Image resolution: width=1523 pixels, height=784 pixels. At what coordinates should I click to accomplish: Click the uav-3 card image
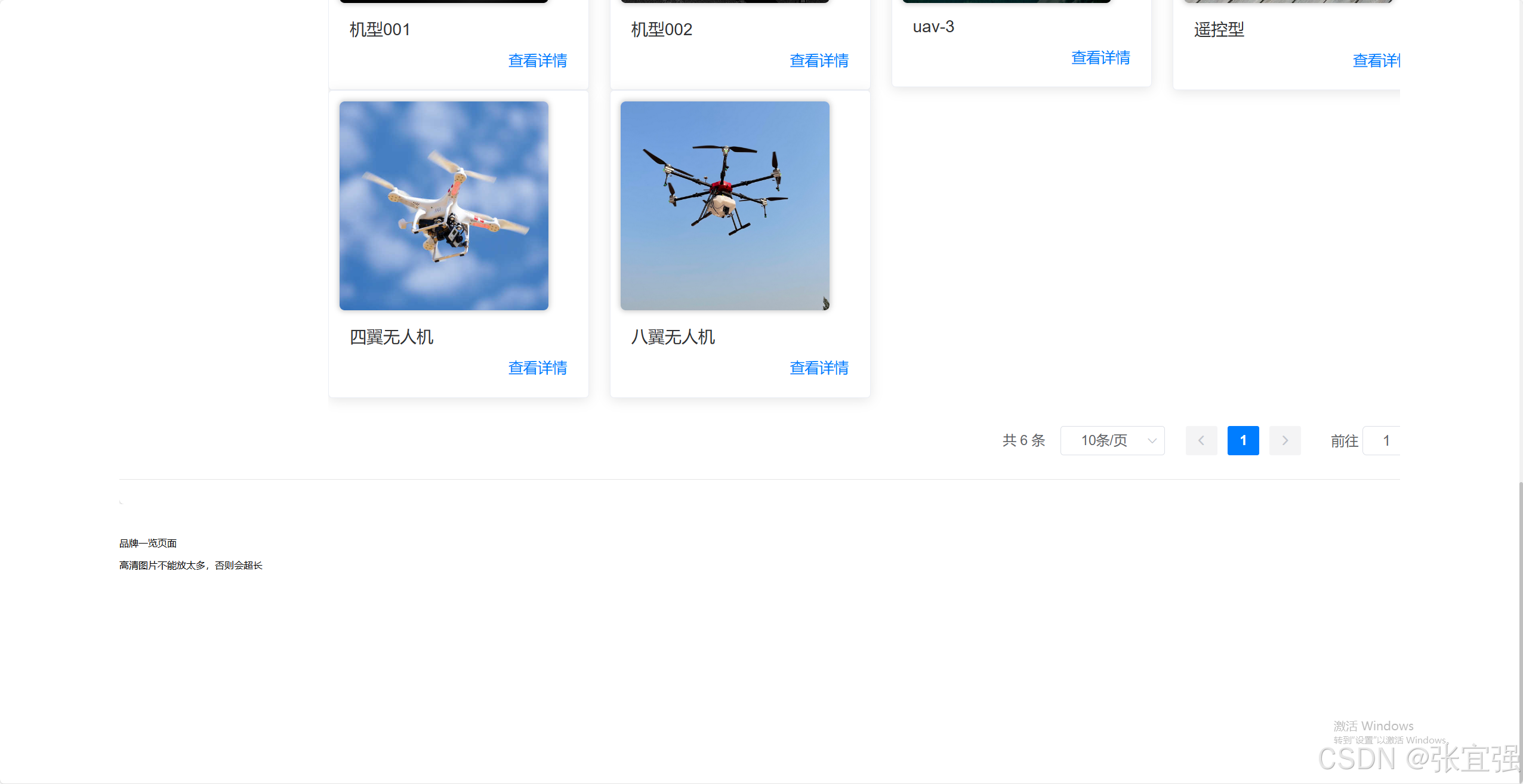pos(1006,2)
